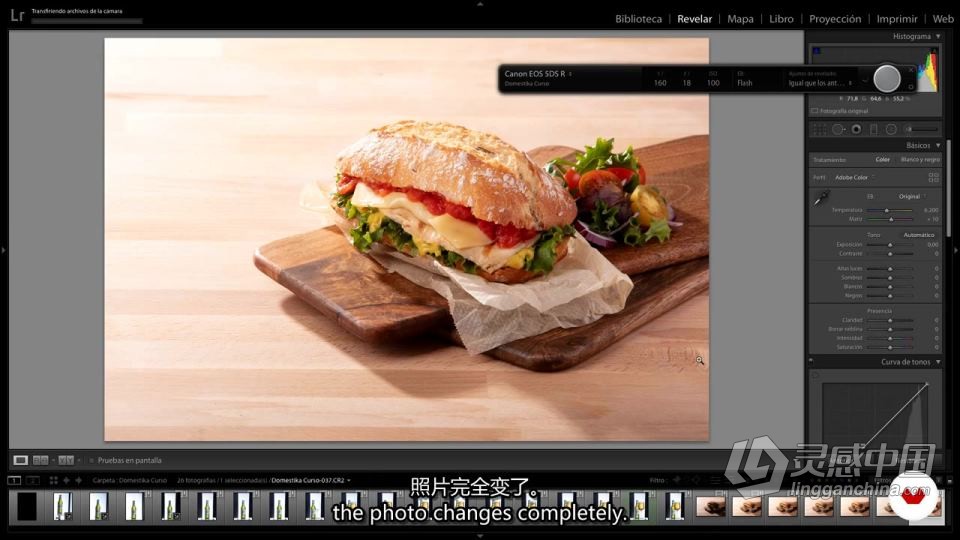Switch to the Proyección module
Viewport: 960px width, 540px height.
tap(835, 19)
